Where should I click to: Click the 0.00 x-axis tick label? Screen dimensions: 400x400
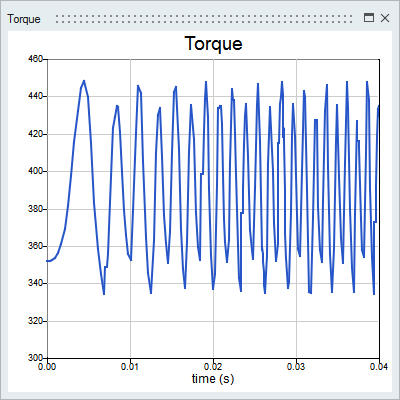coord(47,367)
